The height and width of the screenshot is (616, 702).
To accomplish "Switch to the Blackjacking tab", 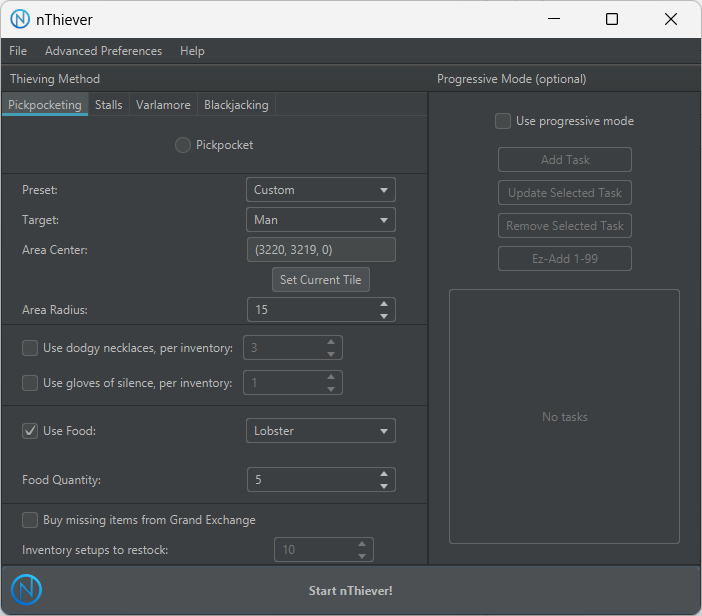I will coord(235,105).
